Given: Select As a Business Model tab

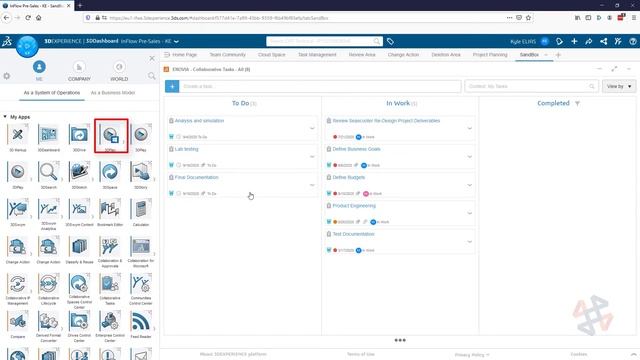Looking at the screenshot, I should point(113,93).
